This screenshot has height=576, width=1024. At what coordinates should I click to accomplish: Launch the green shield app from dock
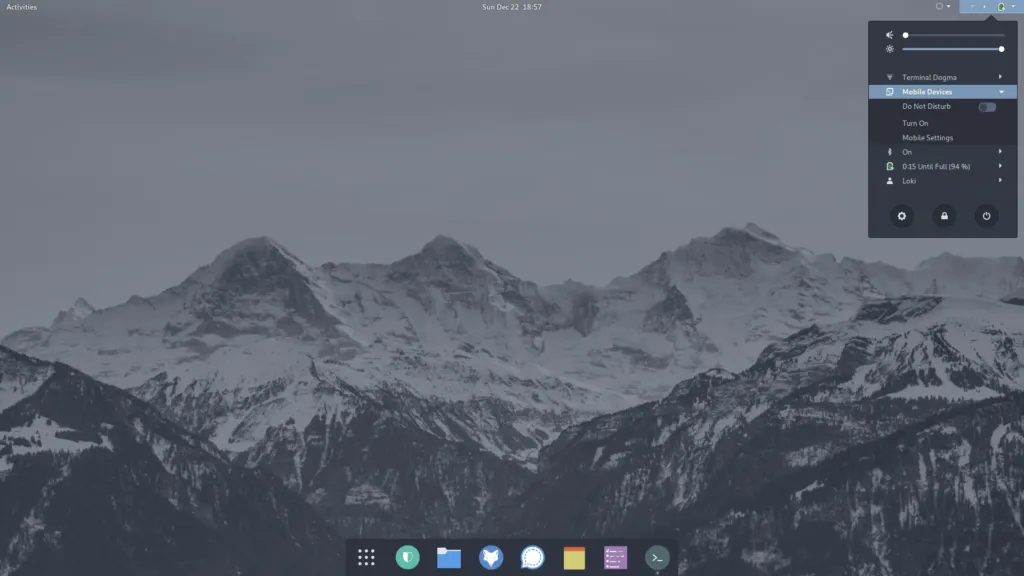[x=408, y=557]
